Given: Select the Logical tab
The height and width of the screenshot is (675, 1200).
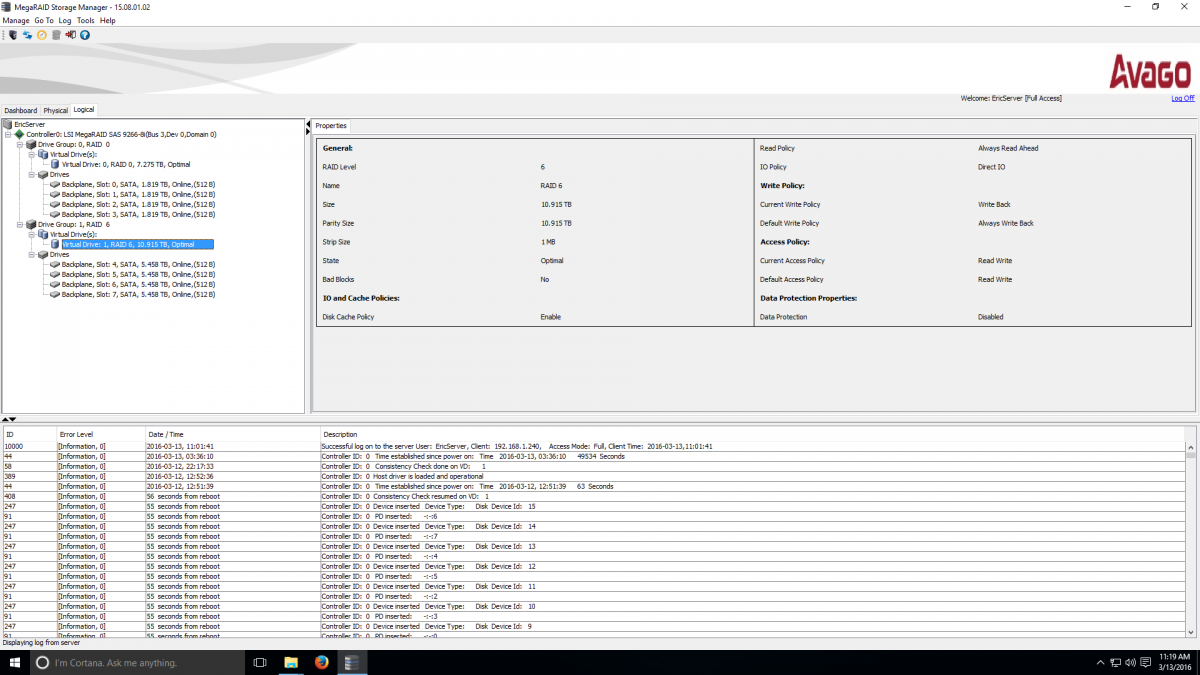Looking at the screenshot, I should pos(83,110).
